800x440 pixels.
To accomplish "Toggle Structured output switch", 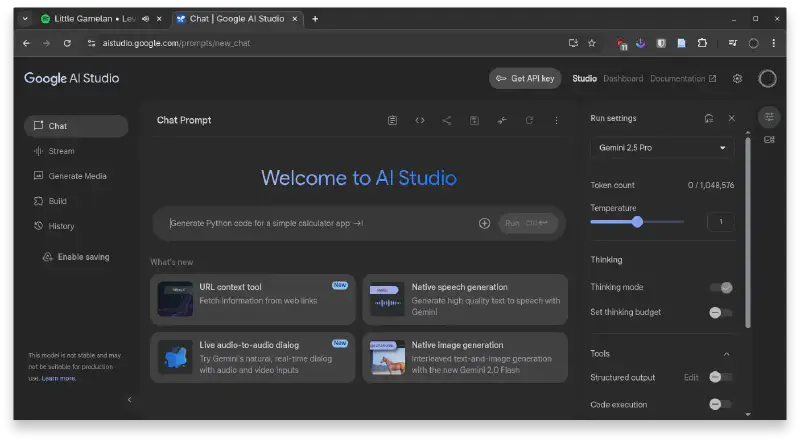I will tap(720, 377).
